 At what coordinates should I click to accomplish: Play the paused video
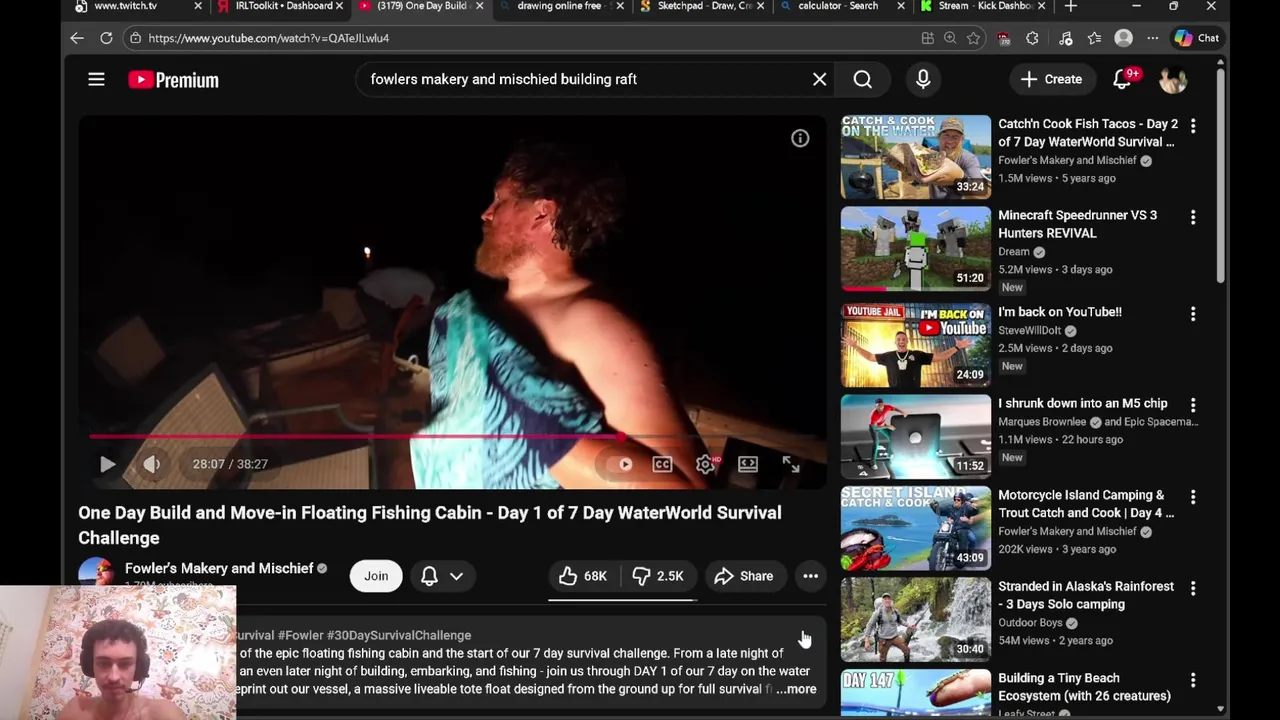[107, 464]
